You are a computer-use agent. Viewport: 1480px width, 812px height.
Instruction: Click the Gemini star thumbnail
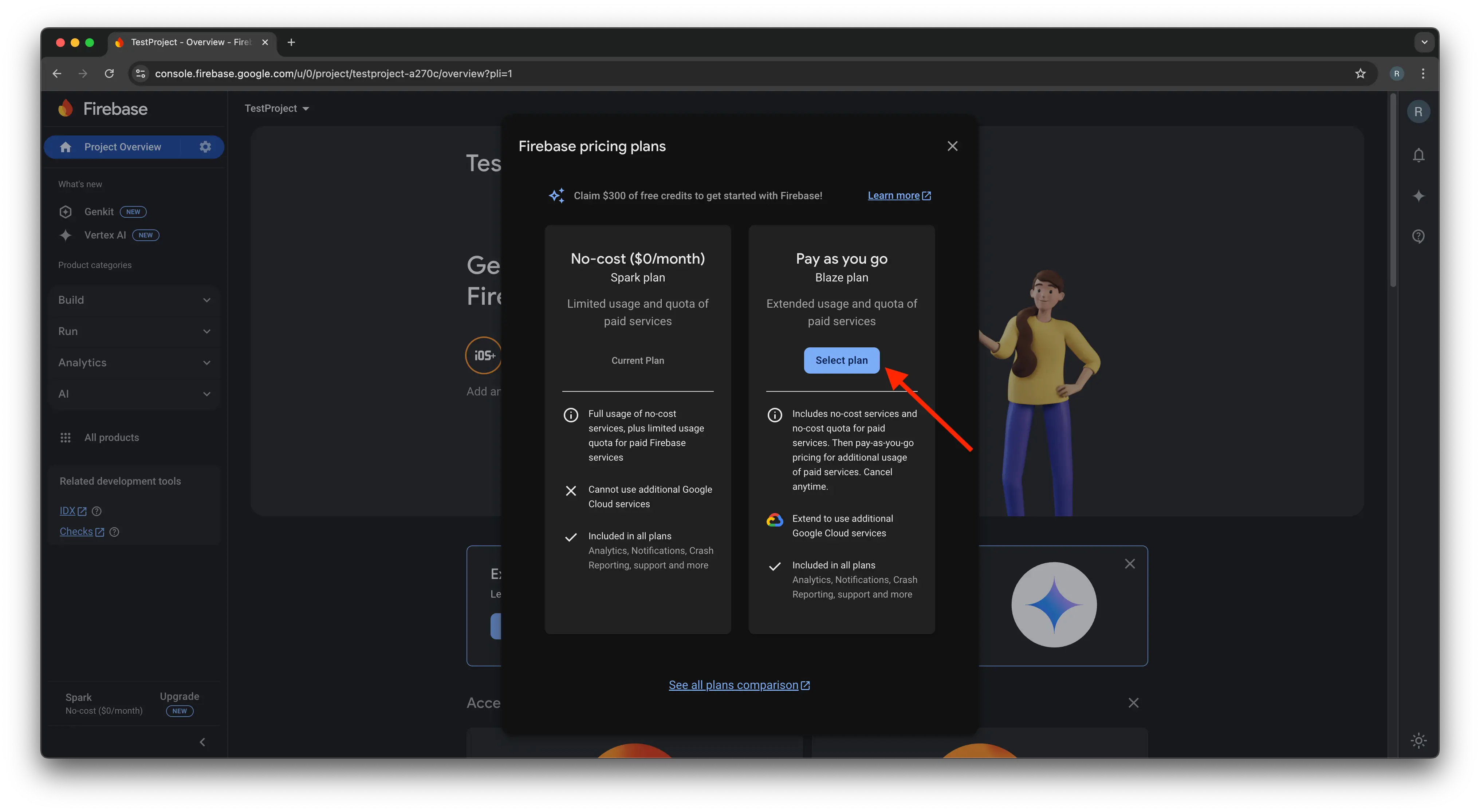tap(1054, 605)
